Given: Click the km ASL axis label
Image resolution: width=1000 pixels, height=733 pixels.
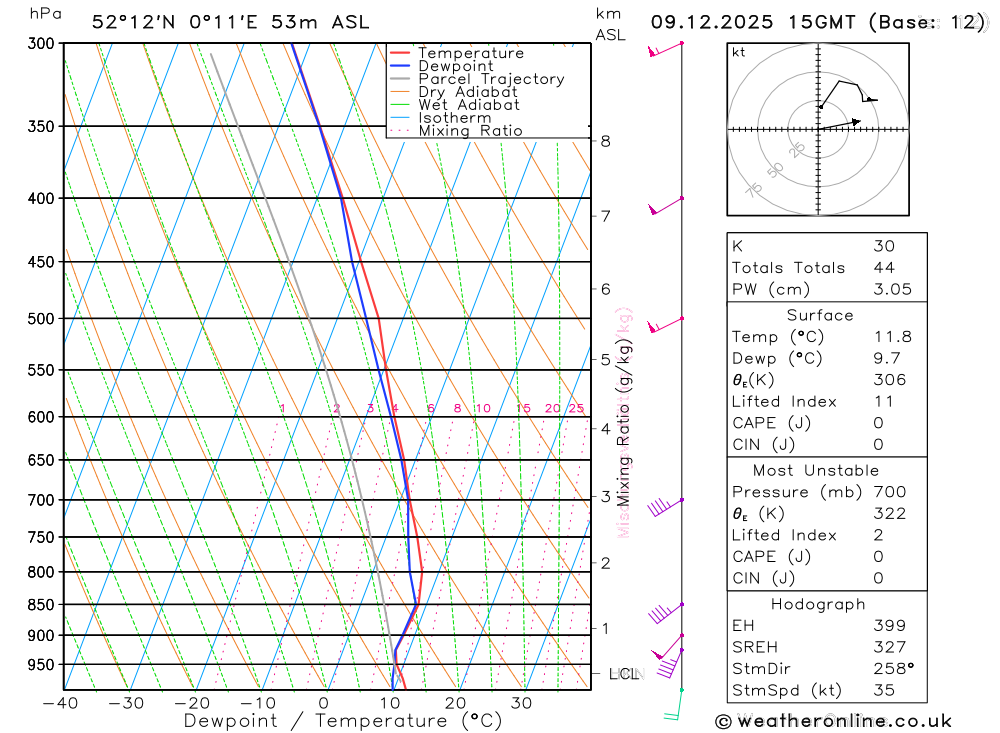Looking at the screenshot, I should click(x=610, y=24).
